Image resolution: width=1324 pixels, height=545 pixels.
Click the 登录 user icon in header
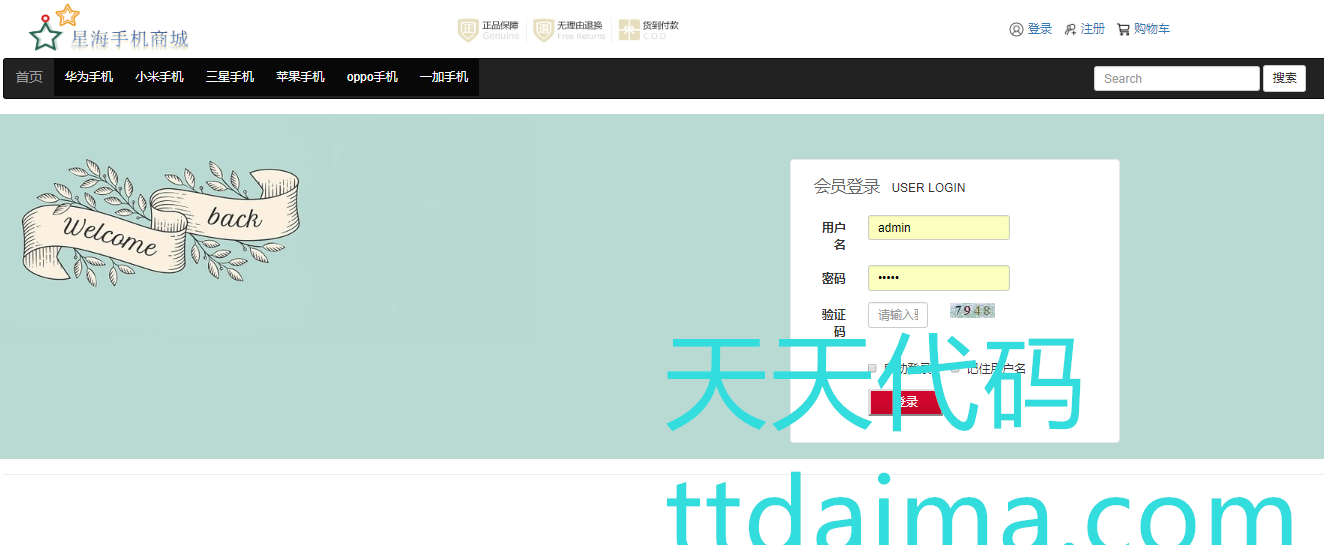[1016, 30]
